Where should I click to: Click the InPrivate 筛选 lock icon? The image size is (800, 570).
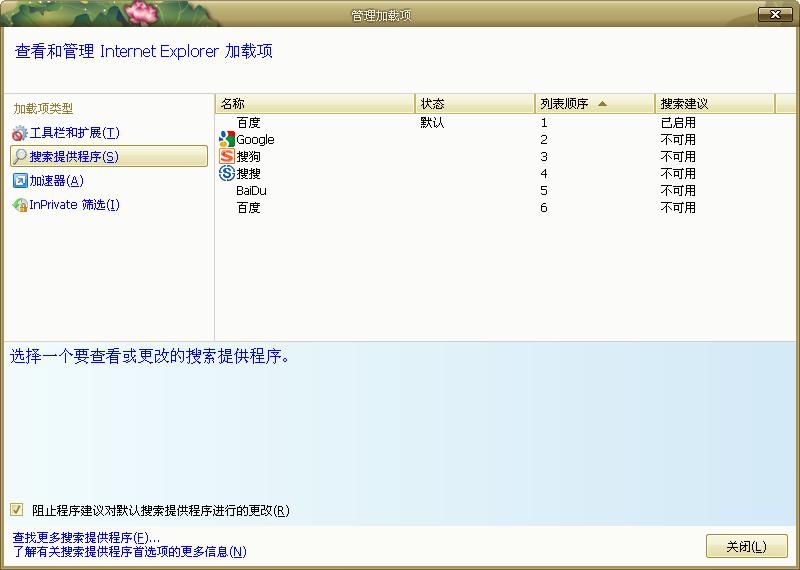pos(20,205)
